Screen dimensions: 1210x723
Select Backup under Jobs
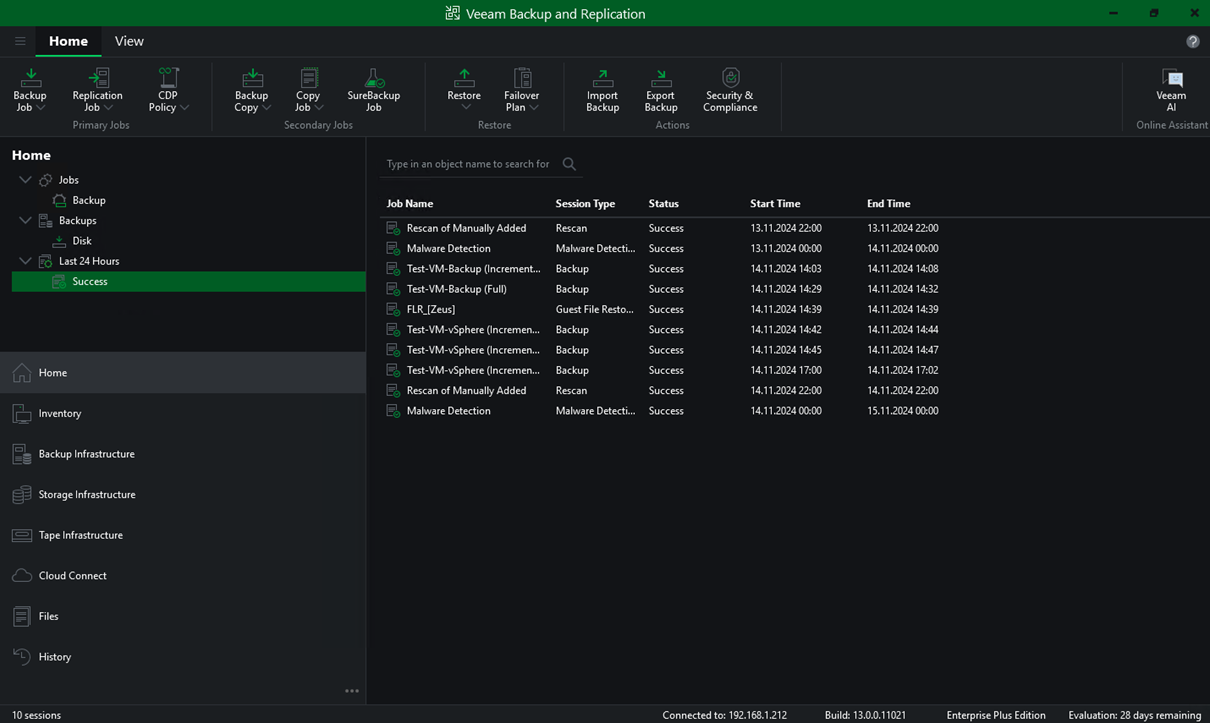tap(88, 200)
